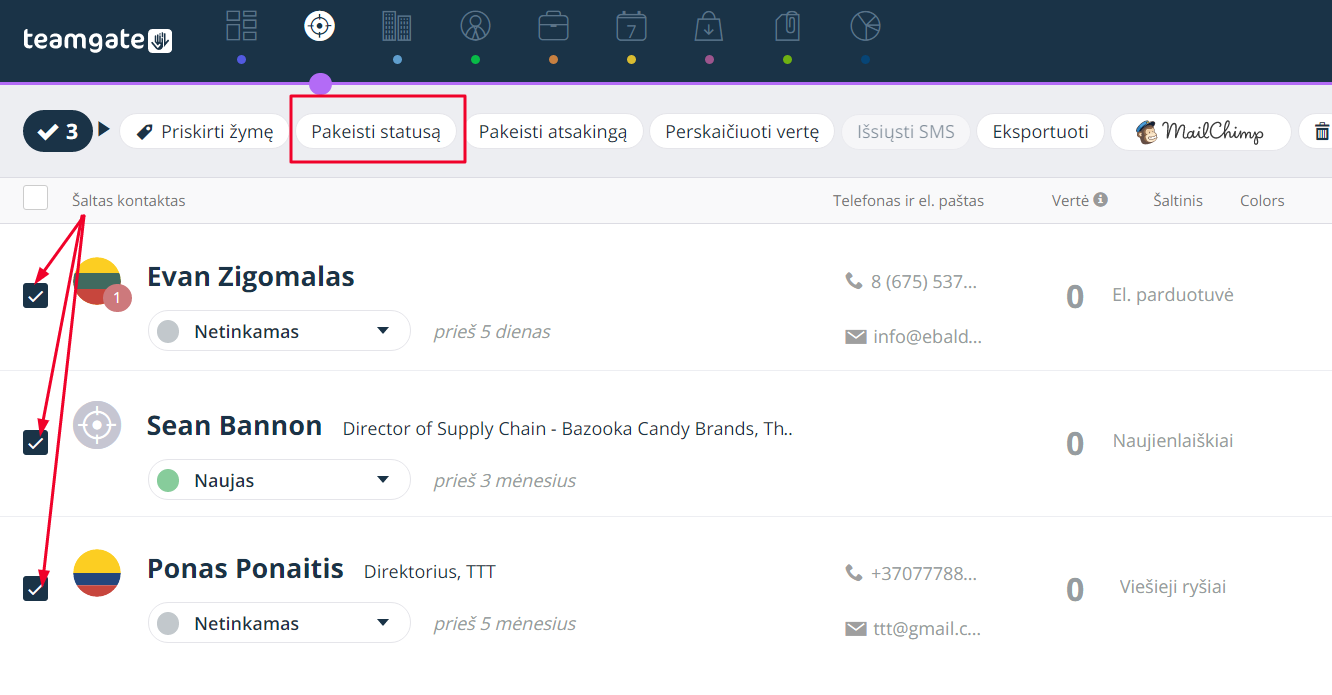Click Pakeisti atsakingą button
1332x695 pixels.
pos(553,131)
